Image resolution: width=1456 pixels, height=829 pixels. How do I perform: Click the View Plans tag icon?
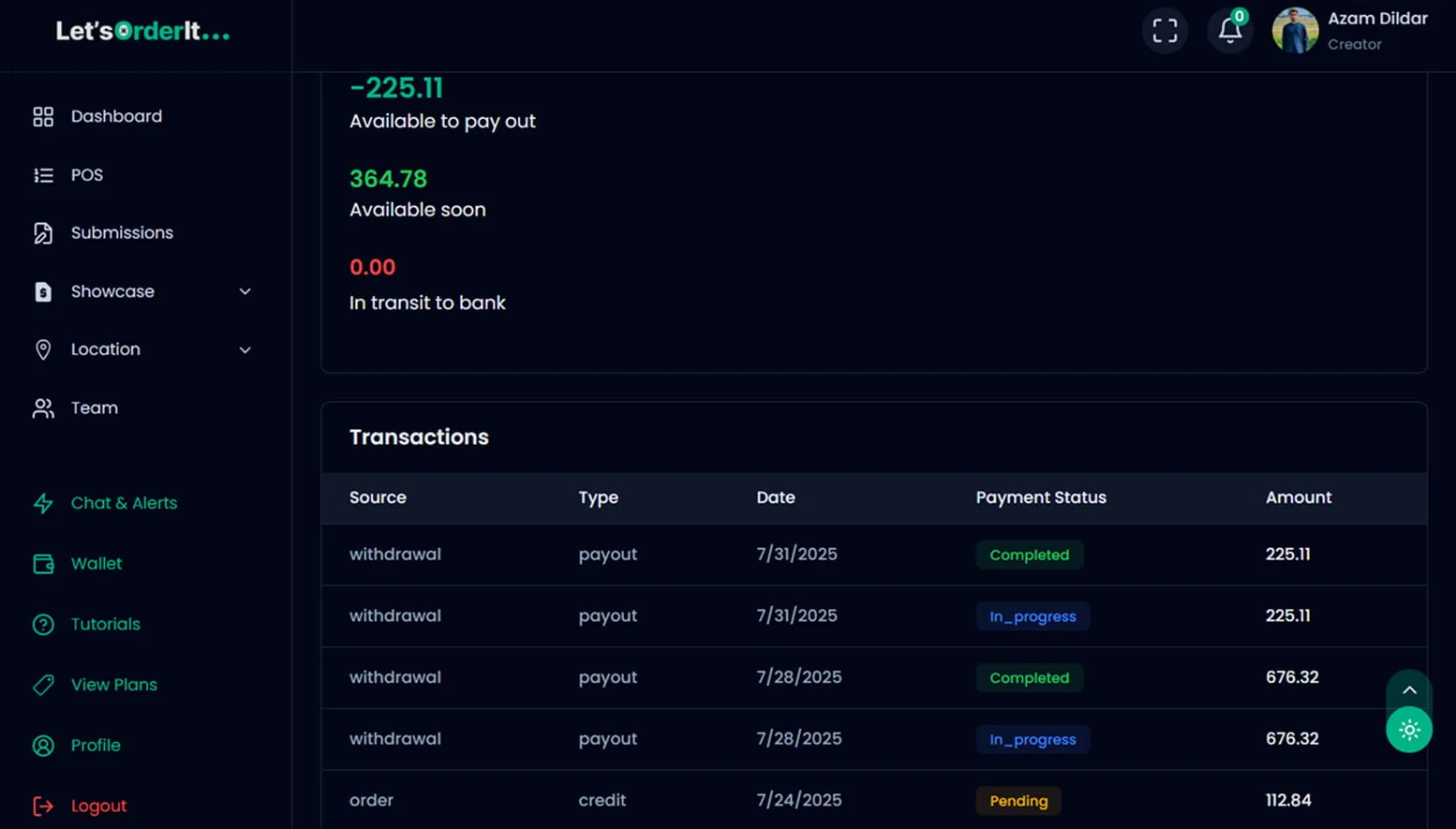43,685
